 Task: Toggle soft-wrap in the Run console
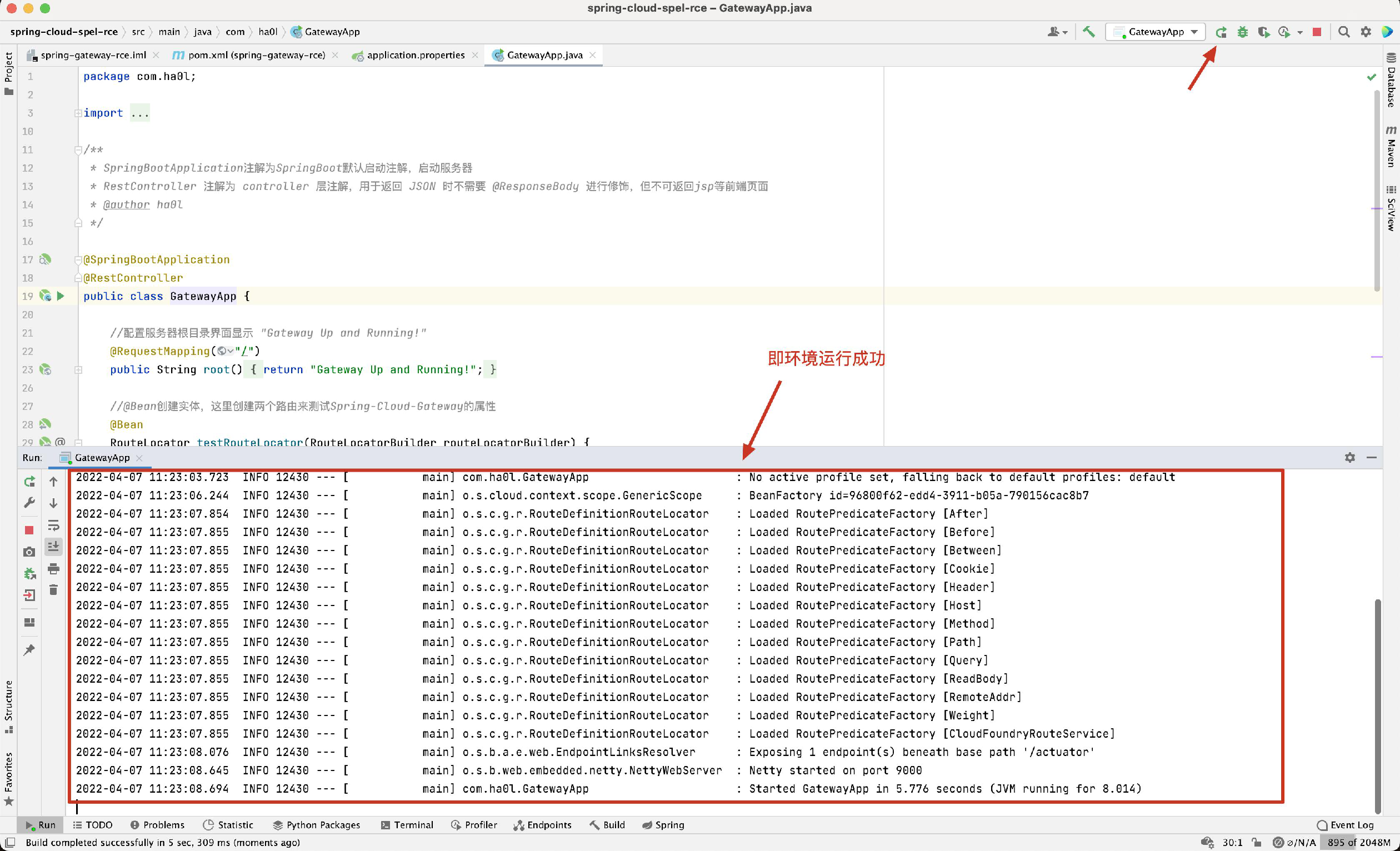(x=53, y=525)
